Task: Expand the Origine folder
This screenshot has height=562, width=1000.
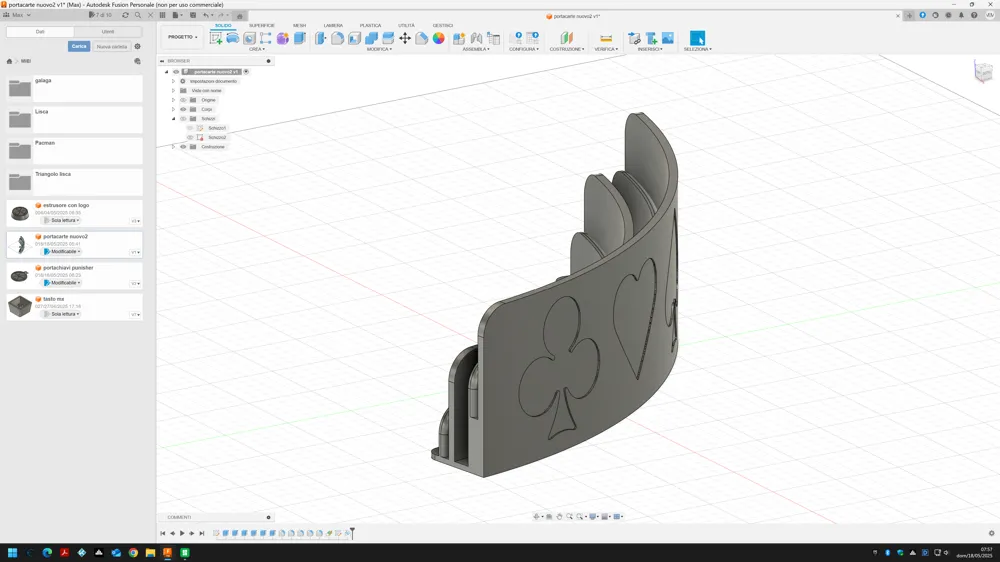Action: point(173,100)
